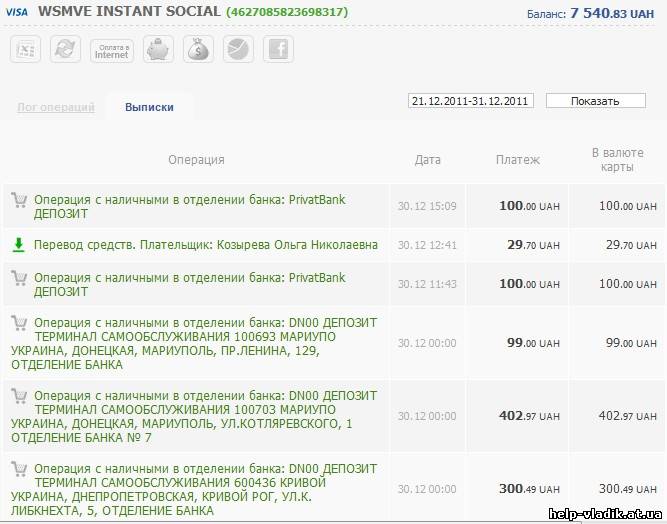Open the Оплата в Internet icon

click(x=111, y=50)
